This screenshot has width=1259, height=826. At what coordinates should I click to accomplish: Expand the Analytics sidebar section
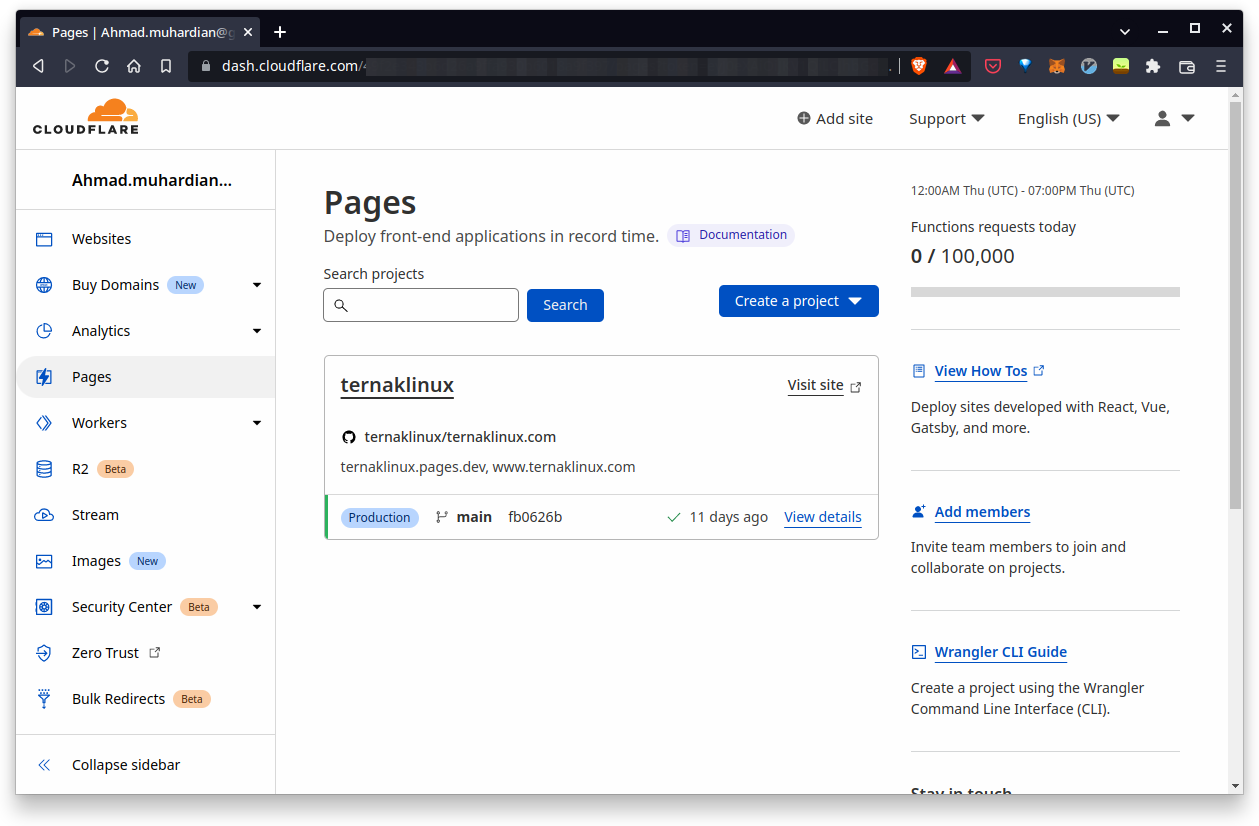(x=256, y=330)
